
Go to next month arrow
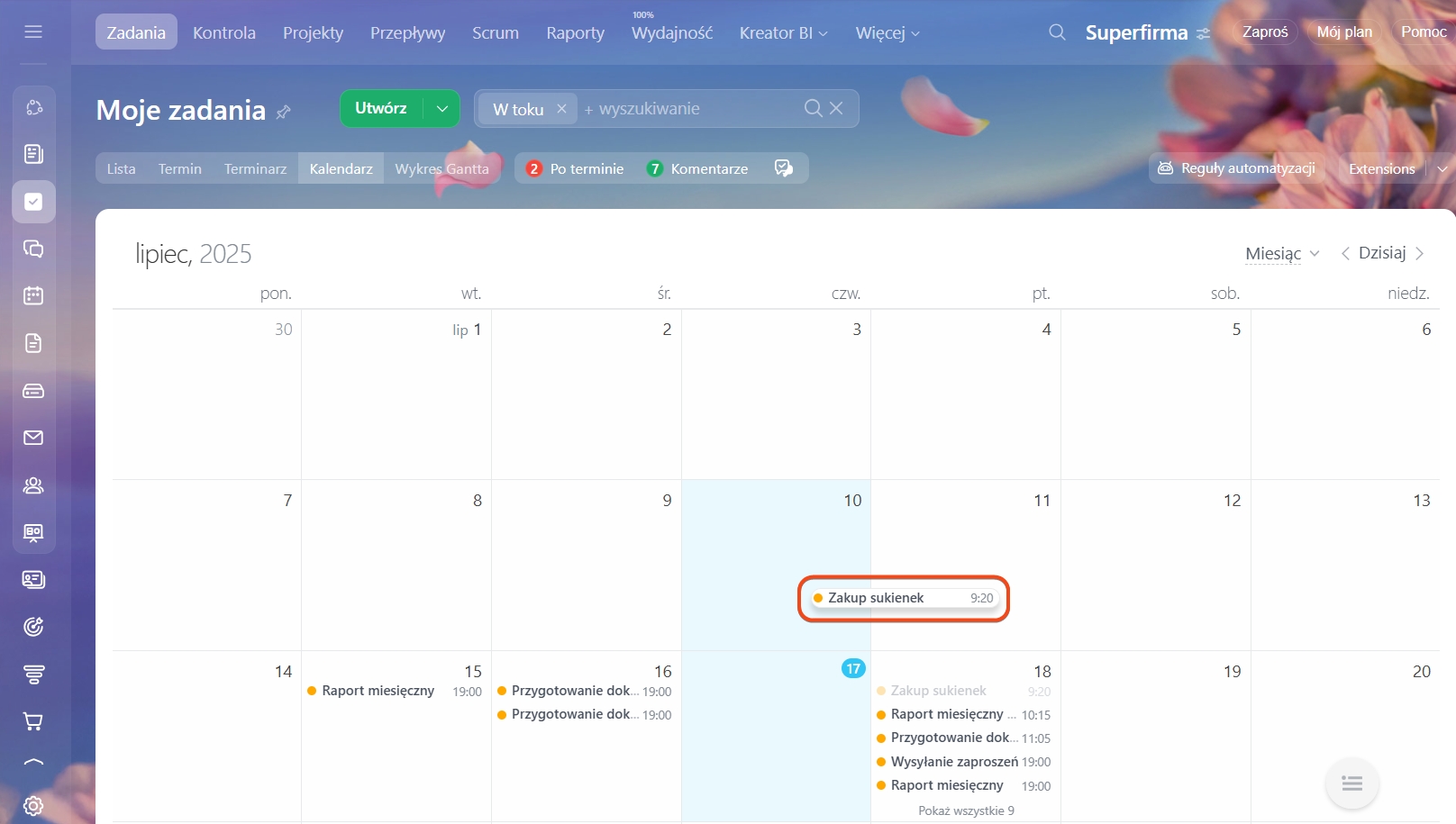click(x=1420, y=253)
